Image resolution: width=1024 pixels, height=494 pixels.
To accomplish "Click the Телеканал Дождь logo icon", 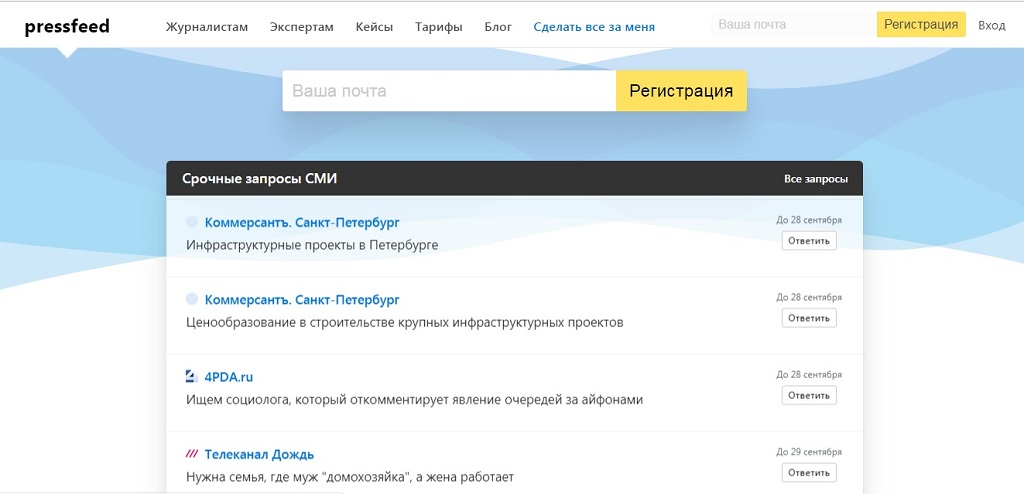I will tap(191, 453).
